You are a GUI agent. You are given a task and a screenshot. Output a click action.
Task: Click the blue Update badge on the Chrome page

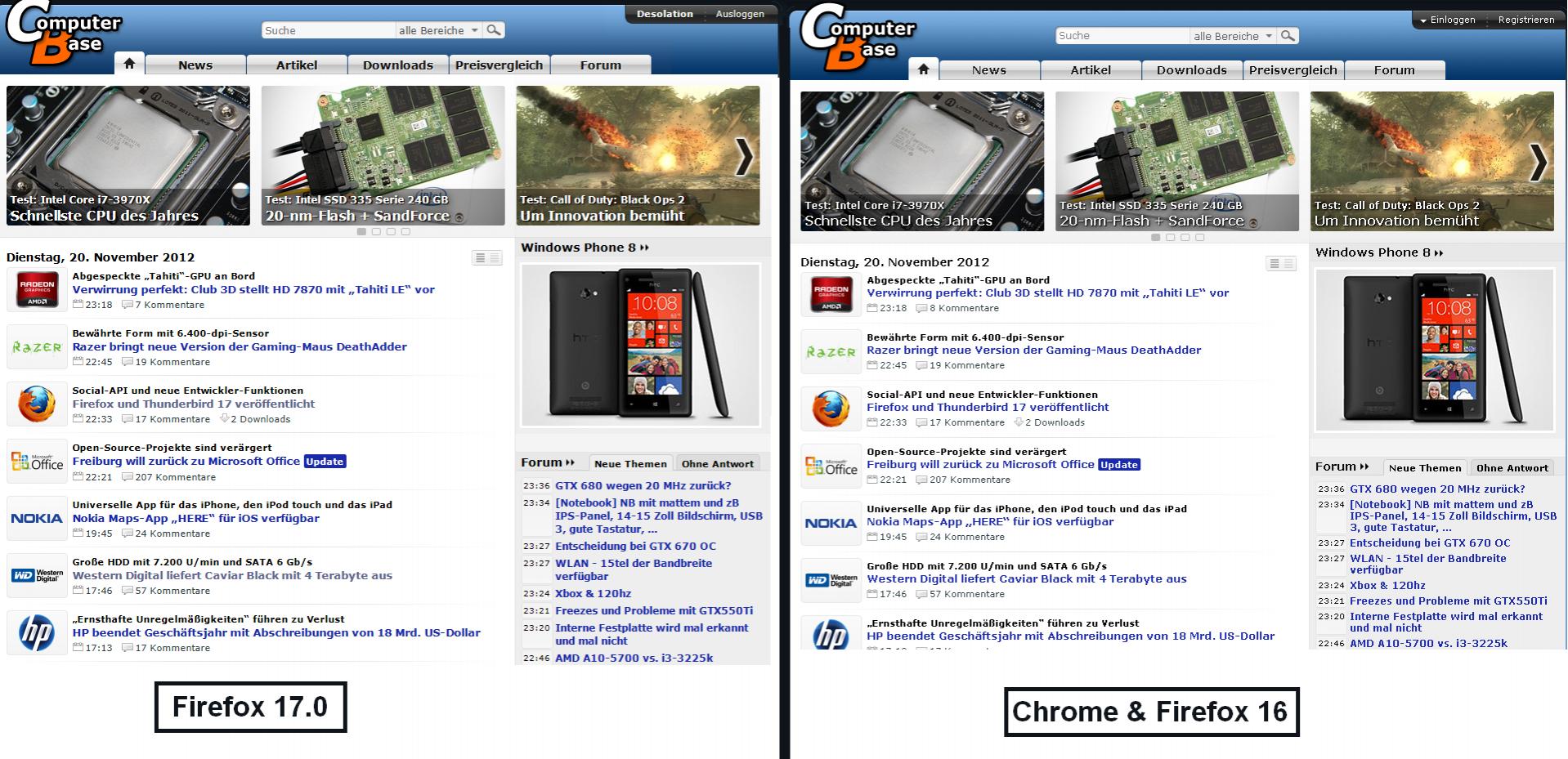[1118, 465]
